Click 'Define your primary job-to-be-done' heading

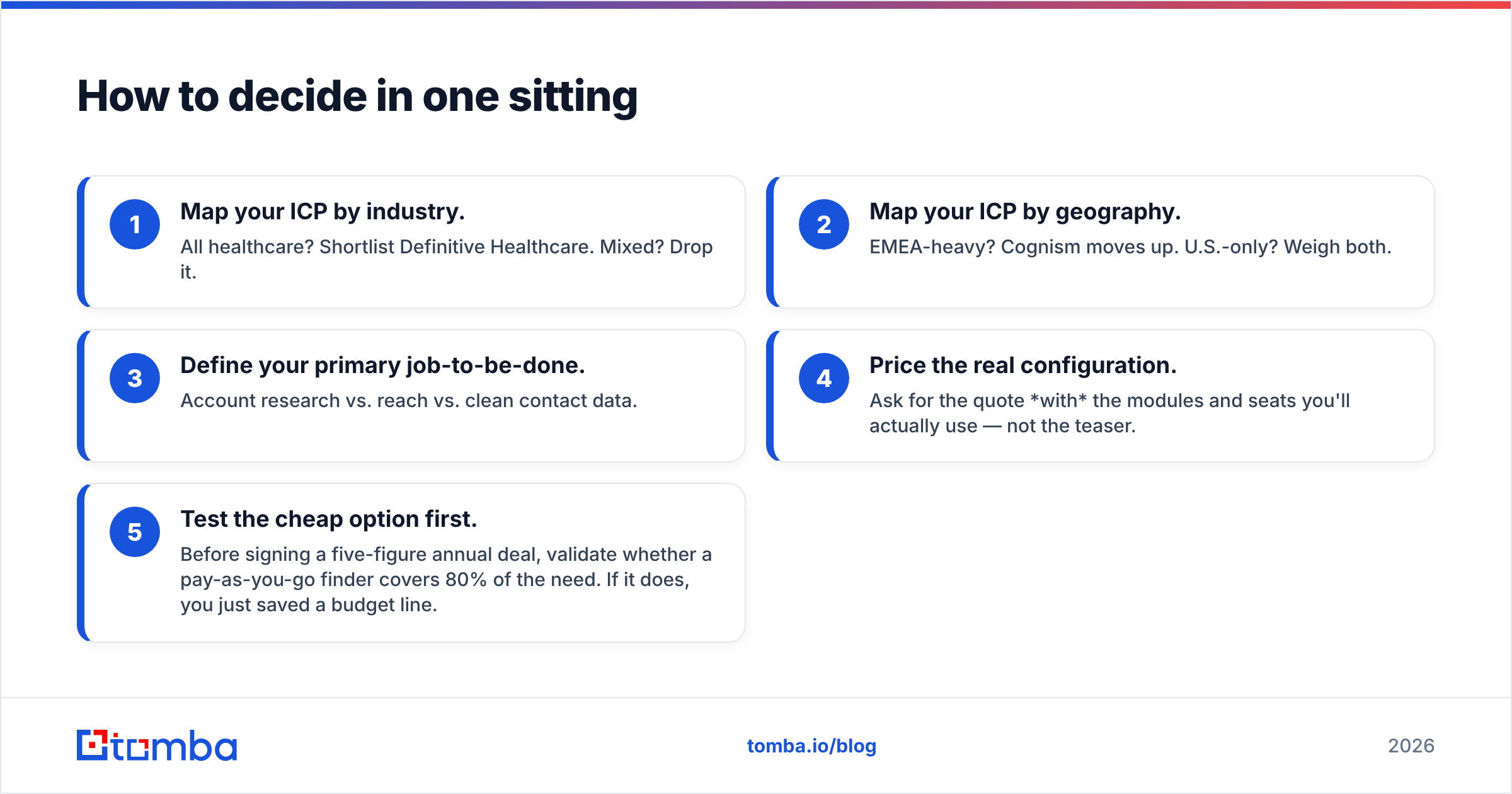click(x=382, y=365)
